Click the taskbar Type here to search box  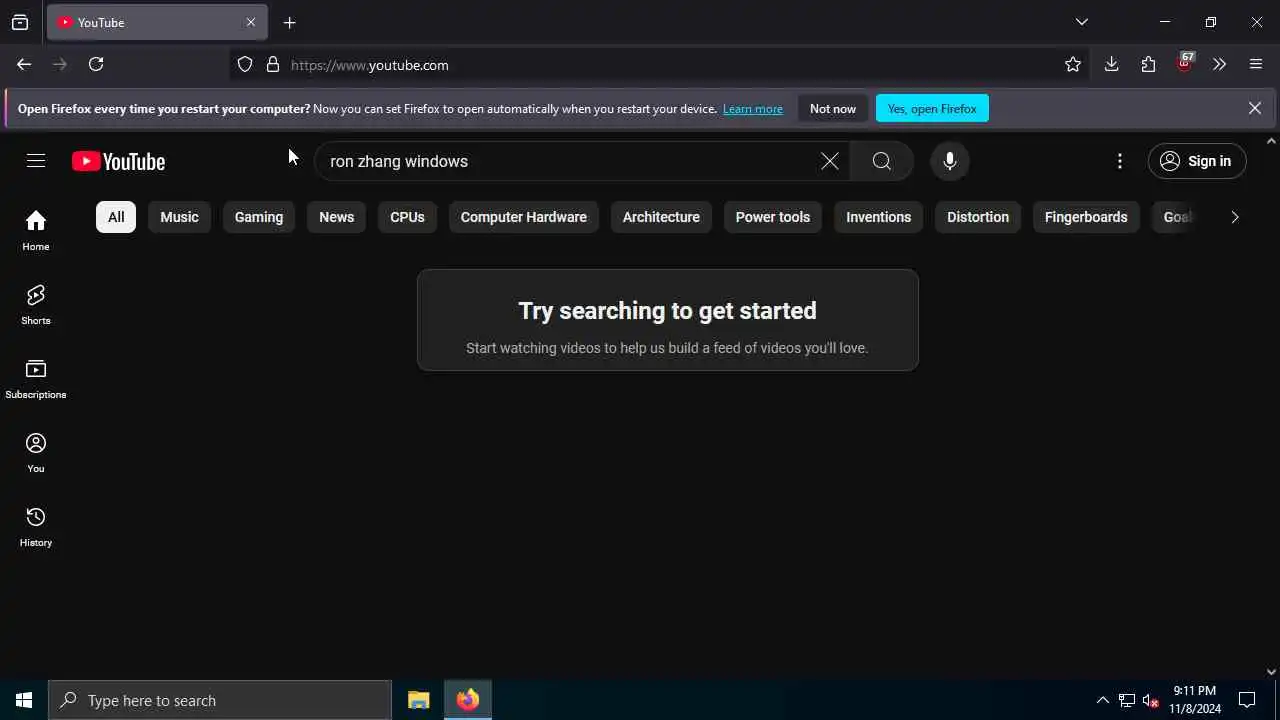click(220, 700)
